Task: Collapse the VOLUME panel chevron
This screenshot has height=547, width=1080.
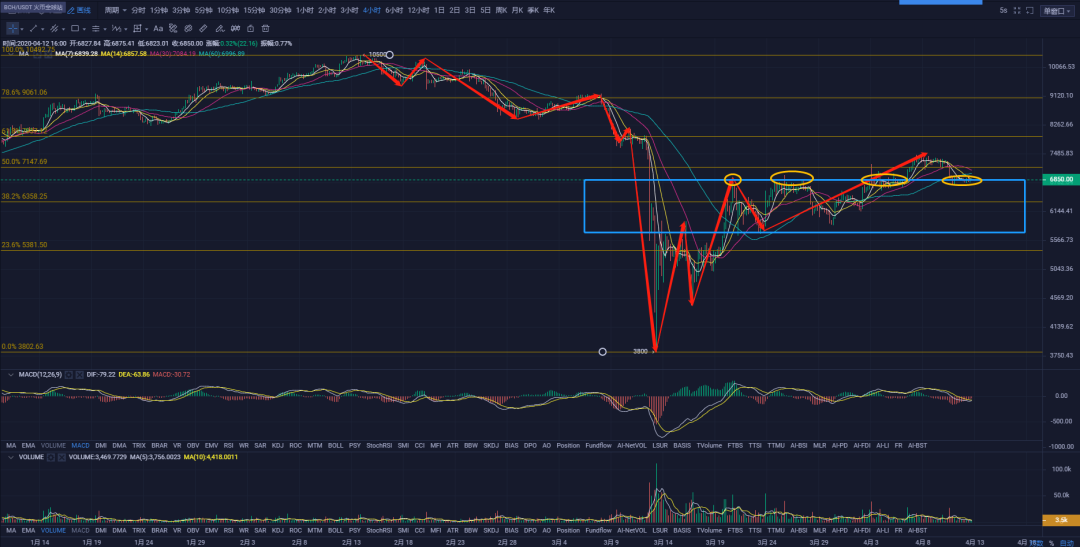Action: 10,457
